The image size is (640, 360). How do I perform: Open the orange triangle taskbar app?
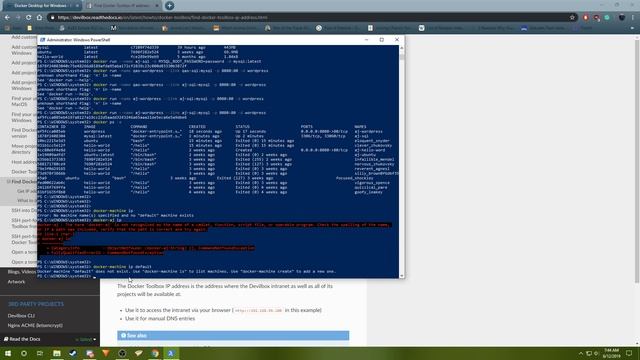click(105, 353)
